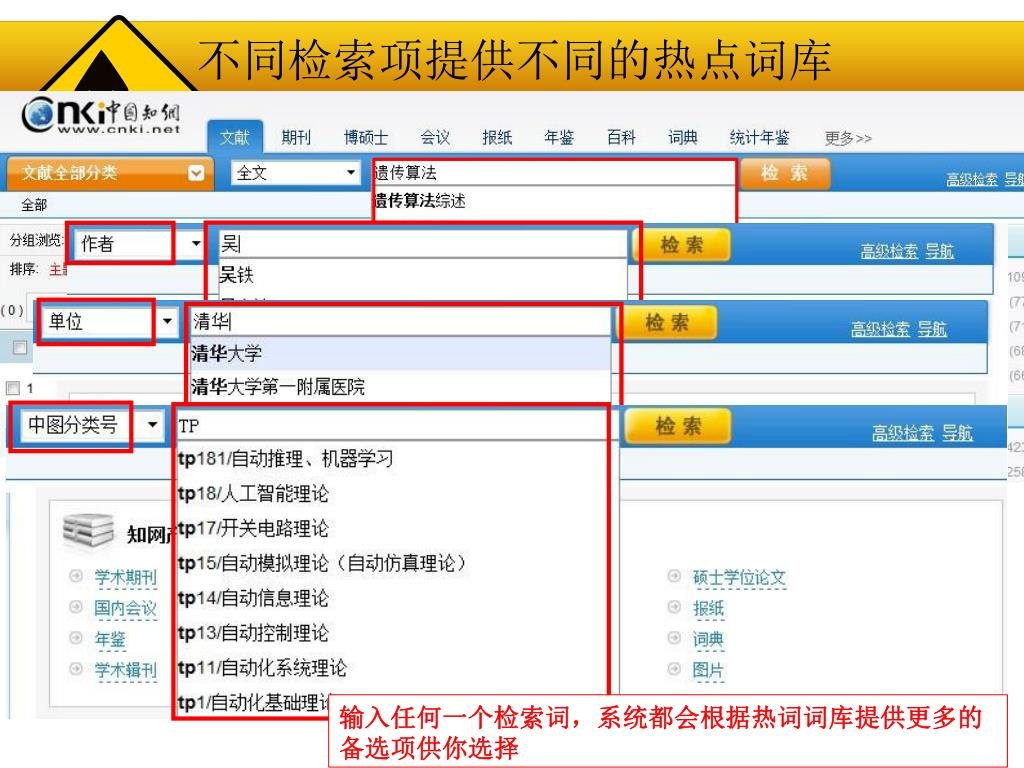Open 导航 link in the 单位 row
1024x768 pixels.
[932, 328]
